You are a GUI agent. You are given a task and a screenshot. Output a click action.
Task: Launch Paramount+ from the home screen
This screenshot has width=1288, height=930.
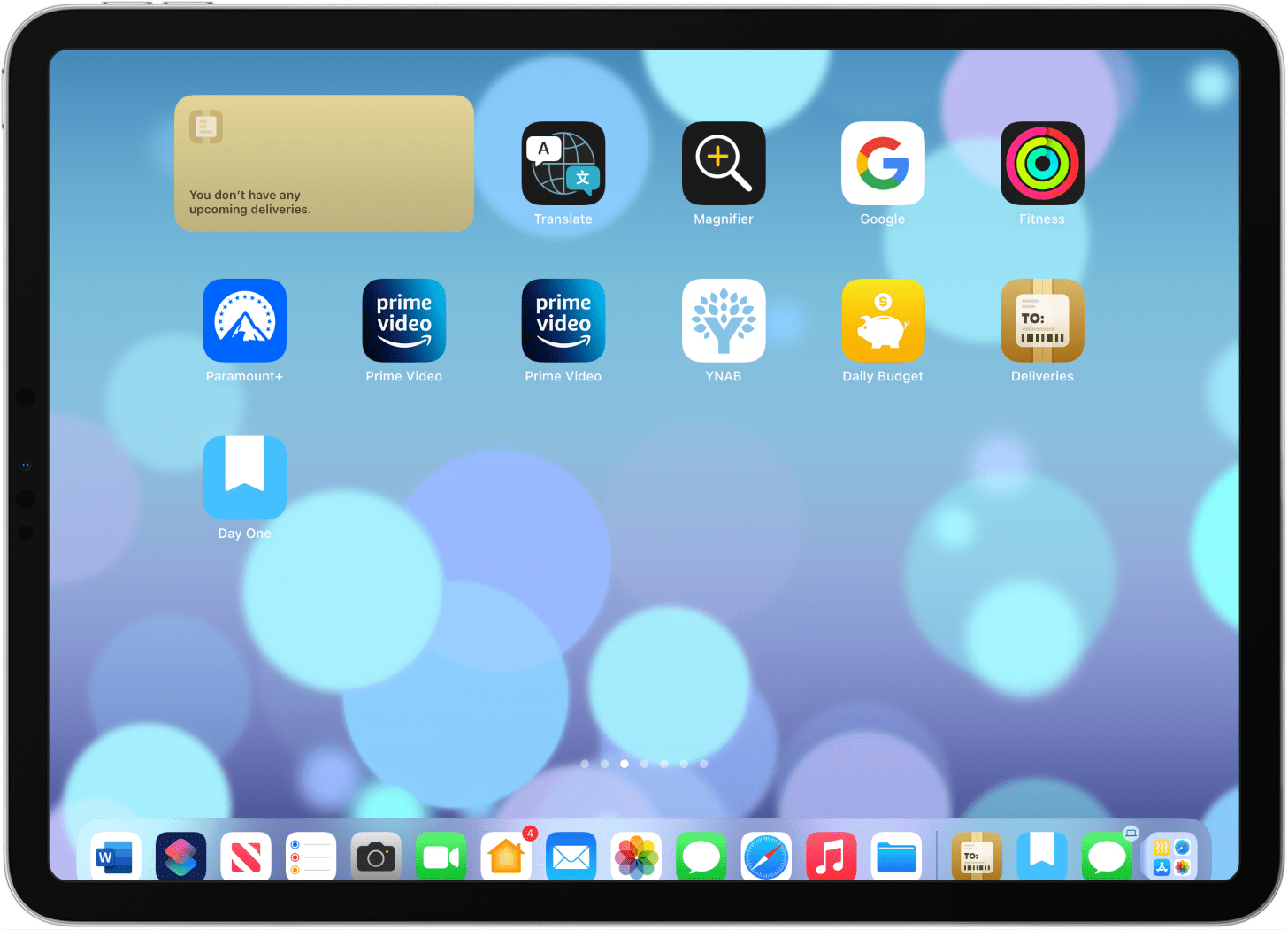point(245,320)
